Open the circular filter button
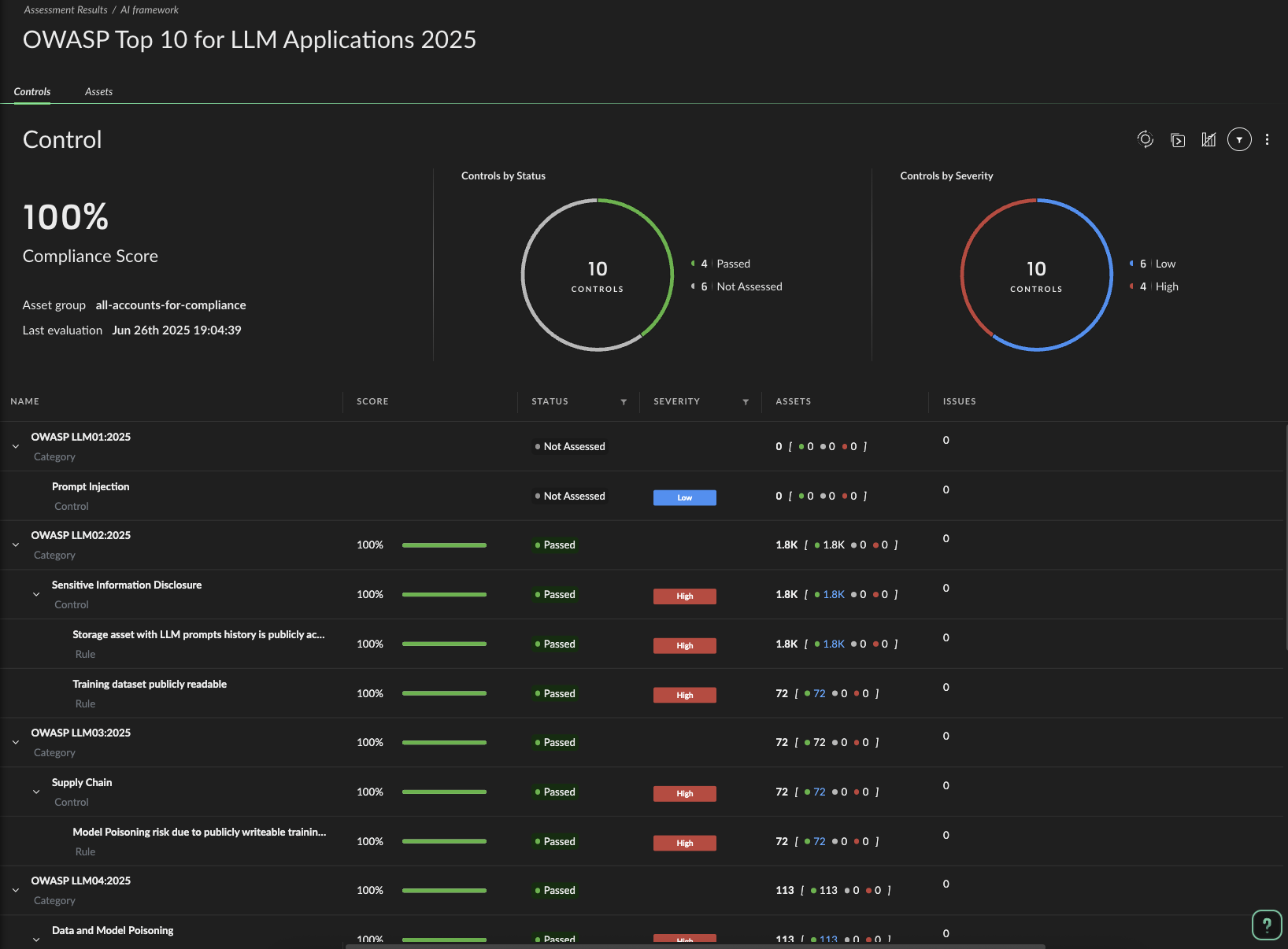 (1239, 139)
